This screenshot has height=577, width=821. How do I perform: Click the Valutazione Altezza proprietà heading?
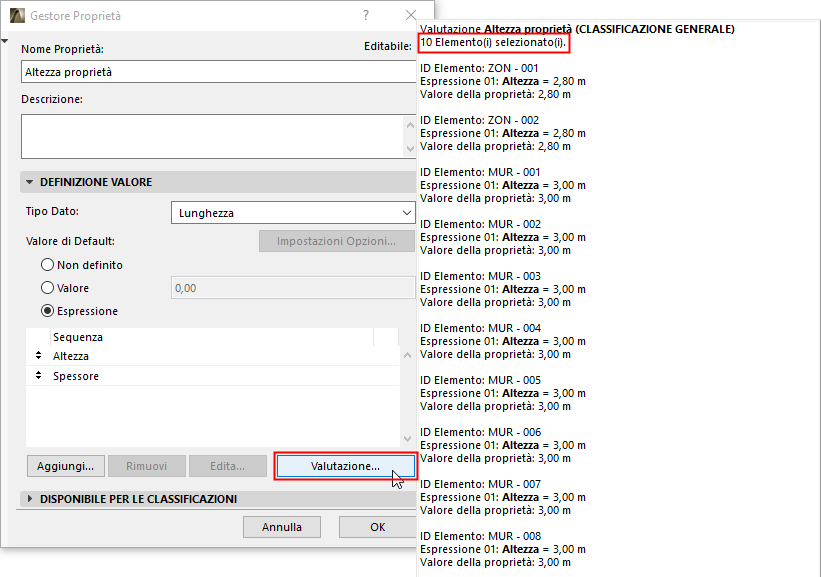(x=577, y=29)
